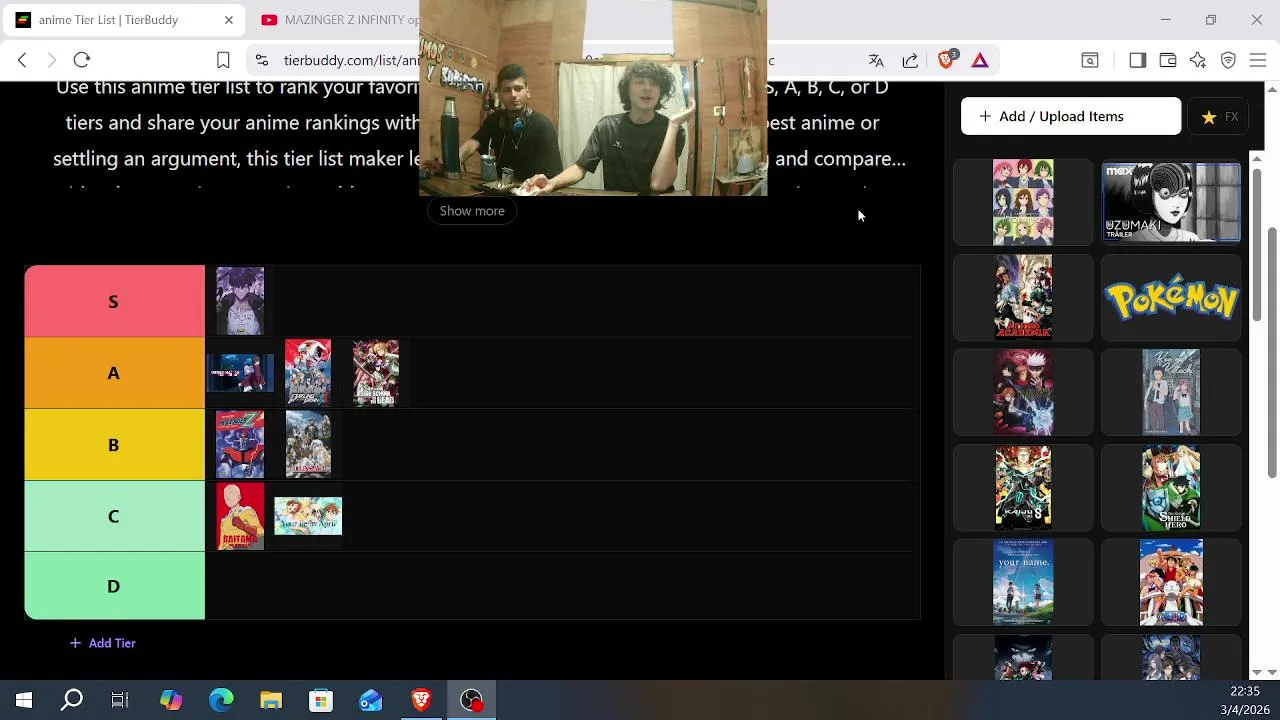Image resolution: width=1280 pixels, height=720 pixels.
Task: Add a new tier with Add Tier
Action: tap(103, 643)
